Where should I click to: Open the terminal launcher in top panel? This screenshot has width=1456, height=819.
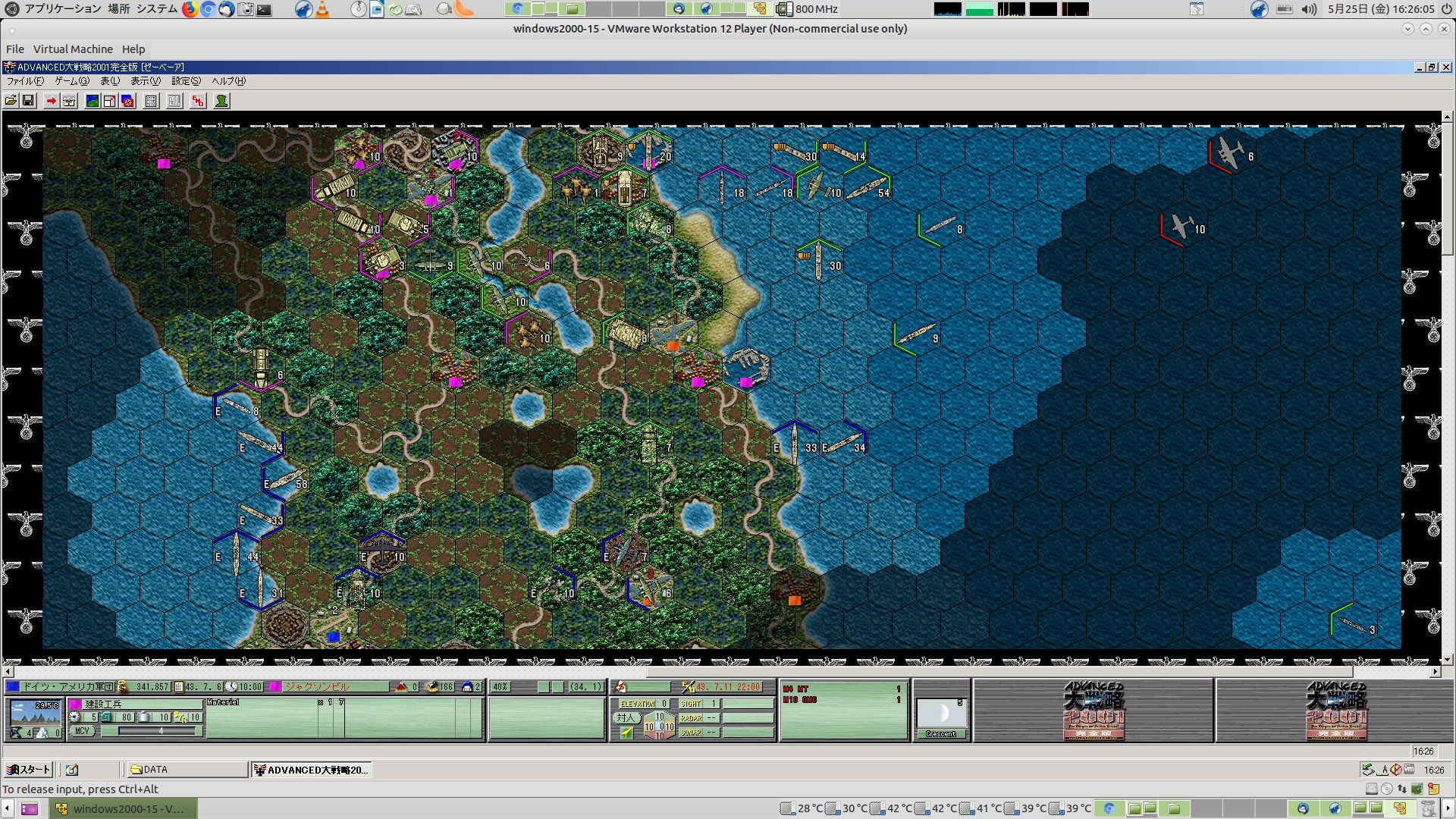click(x=264, y=9)
